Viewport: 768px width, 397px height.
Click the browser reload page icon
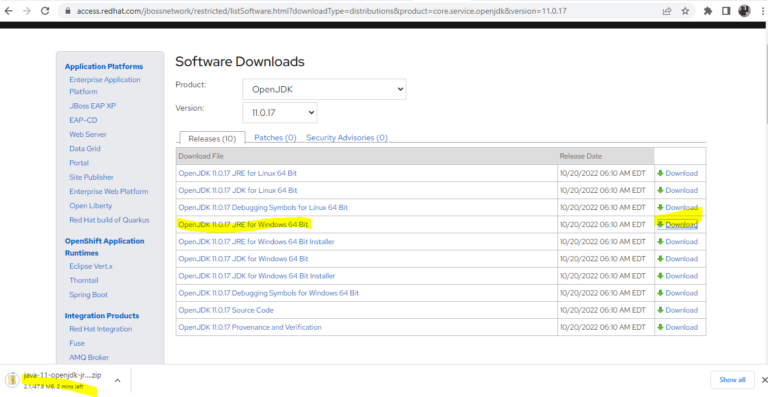45,10
